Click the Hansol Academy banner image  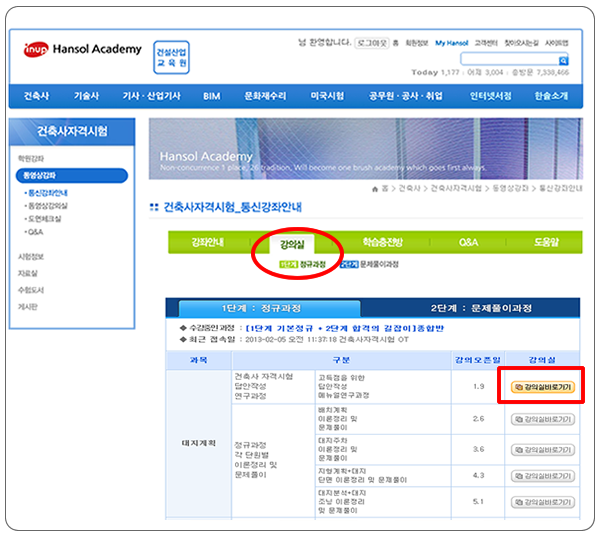[x=366, y=148]
